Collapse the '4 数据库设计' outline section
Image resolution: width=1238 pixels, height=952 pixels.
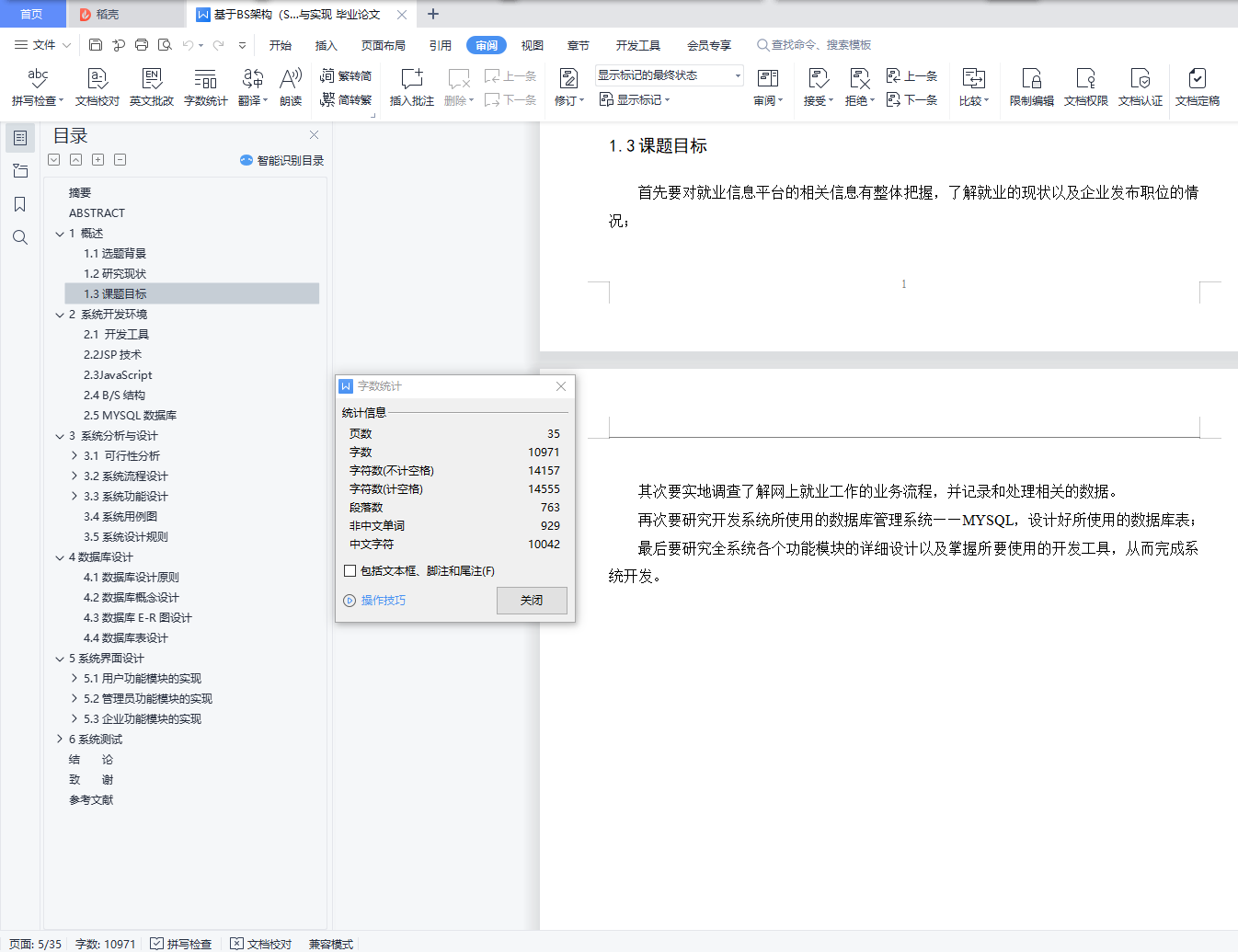click(60, 557)
